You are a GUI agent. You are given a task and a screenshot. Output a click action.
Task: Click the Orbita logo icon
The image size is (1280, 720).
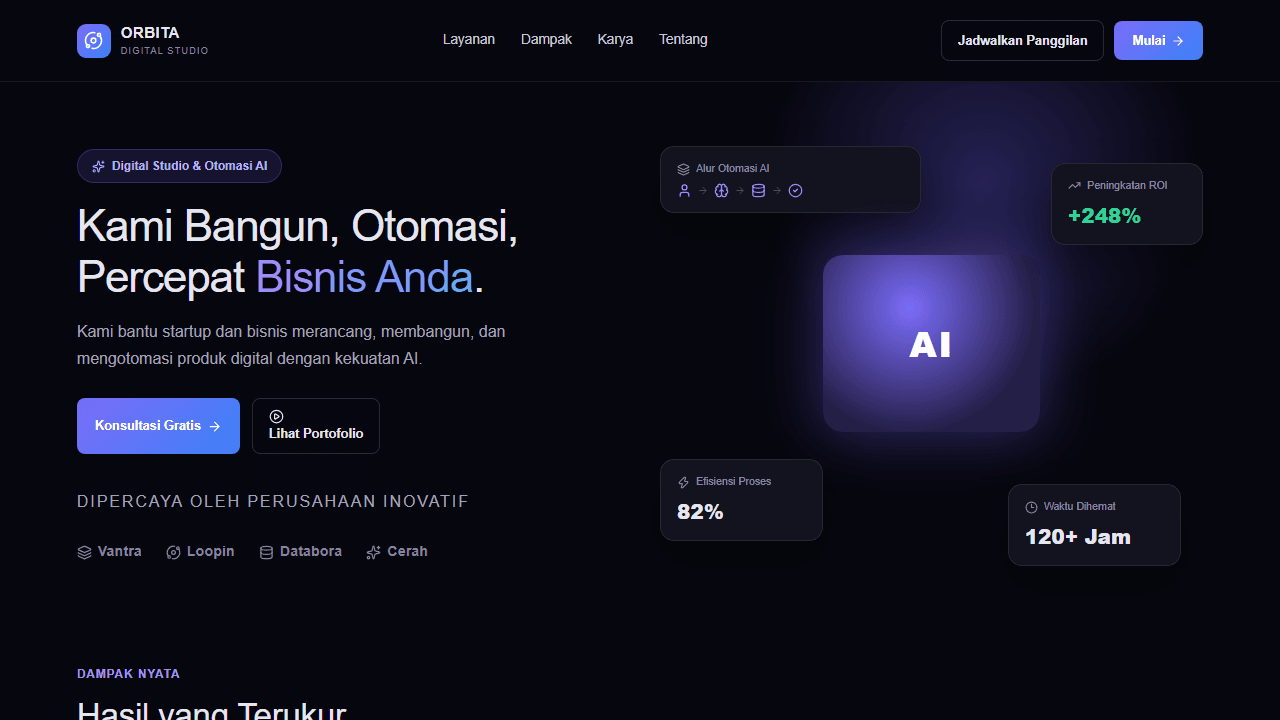[94, 41]
